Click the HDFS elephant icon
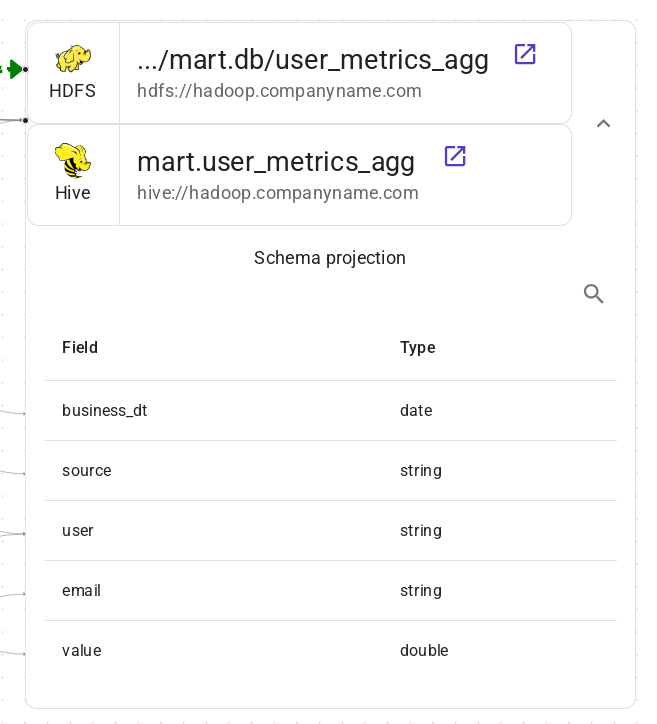 [73, 58]
